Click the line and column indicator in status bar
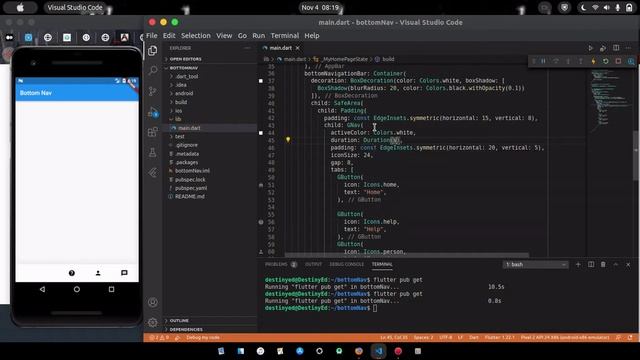The height and width of the screenshot is (360, 640). click(394, 338)
